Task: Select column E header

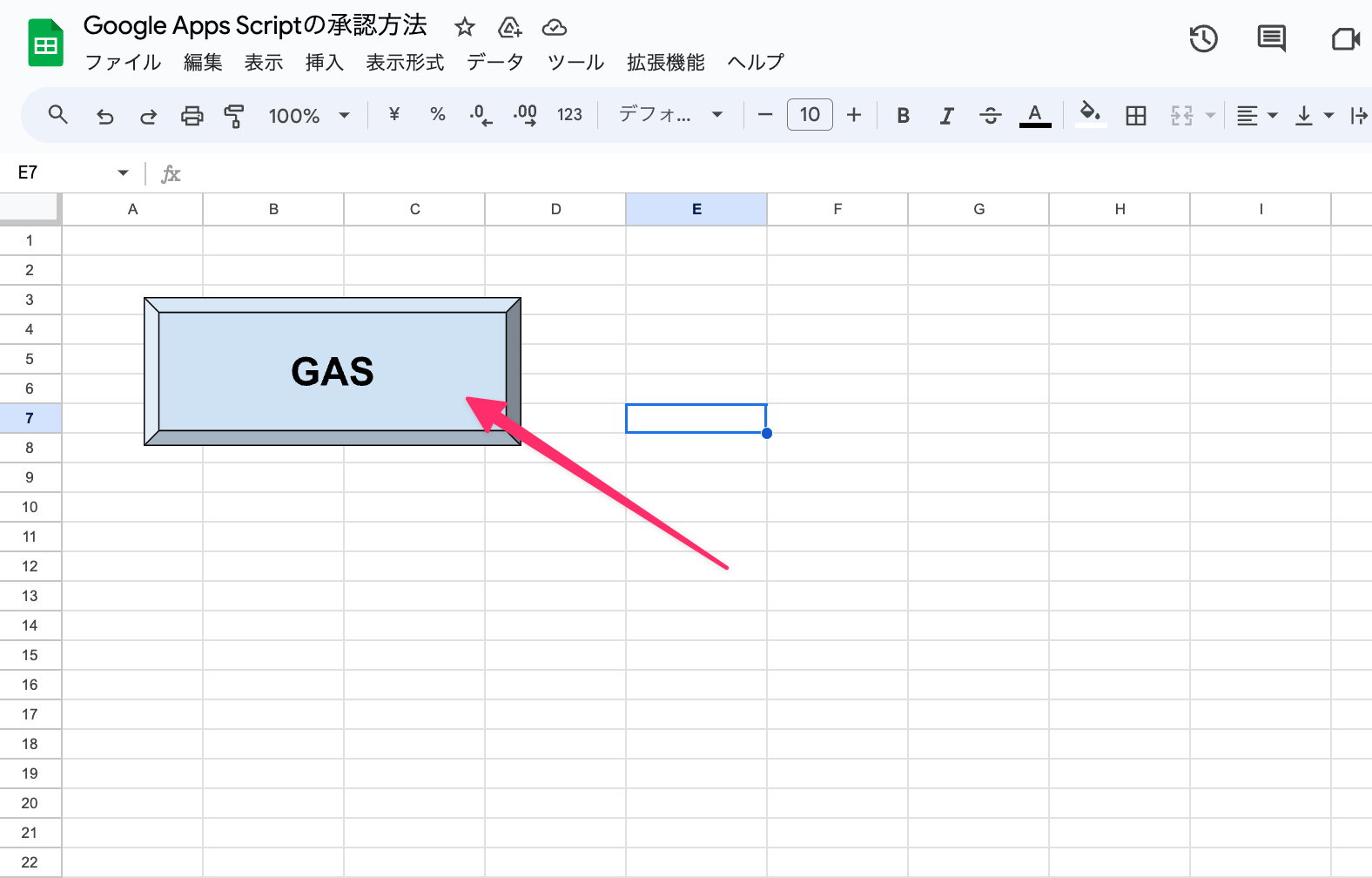Action: coord(696,209)
